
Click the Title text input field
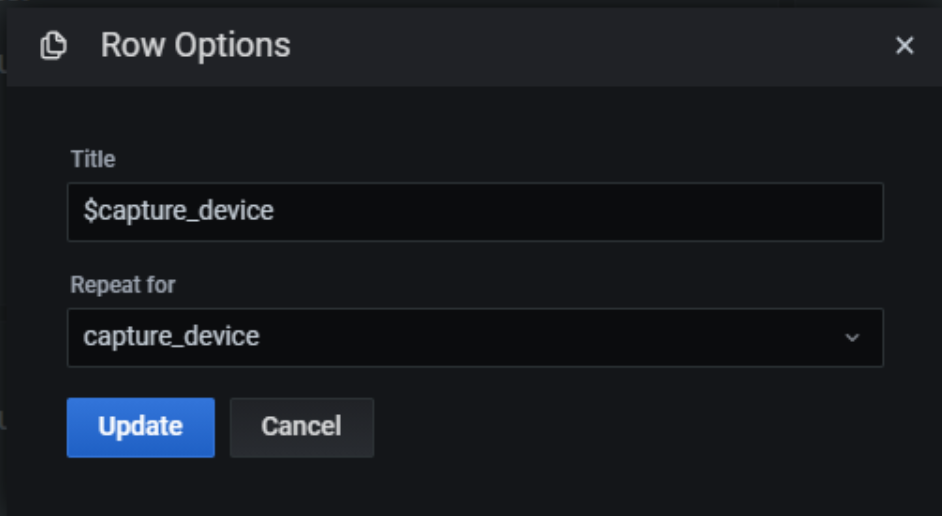coord(475,212)
